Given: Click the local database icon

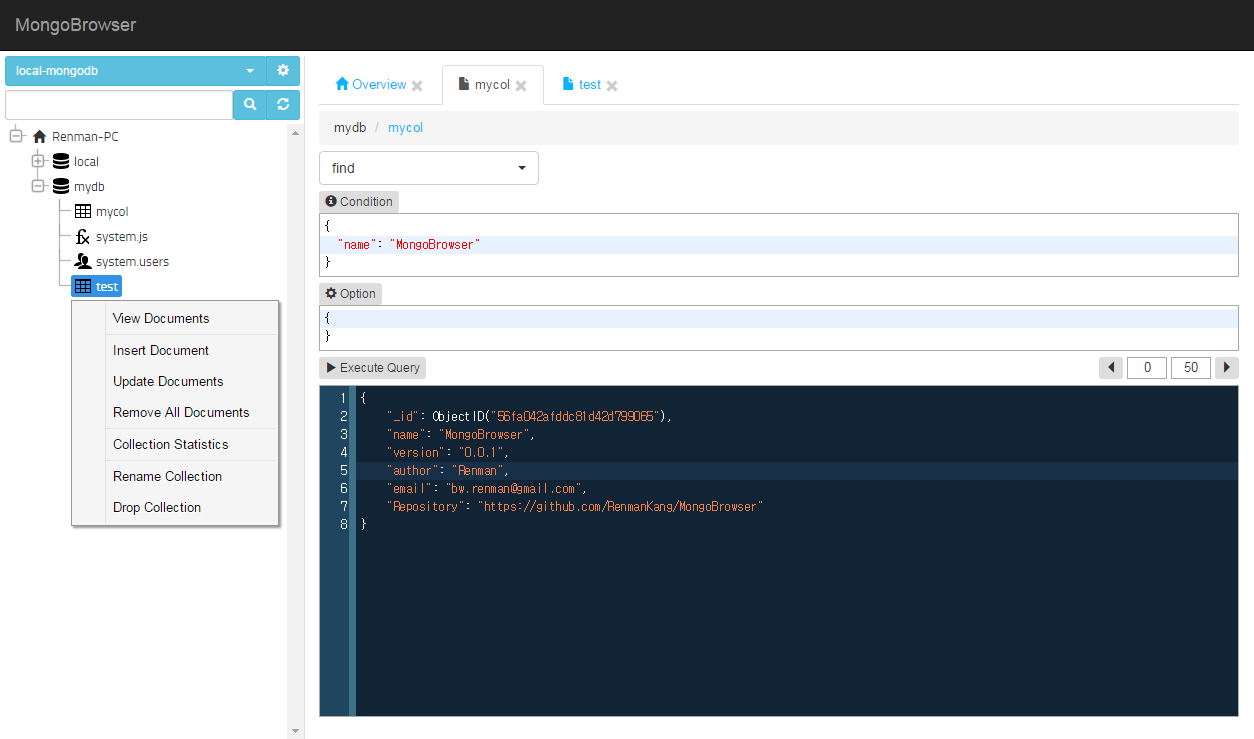Looking at the screenshot, I should click(x=62, y=161).
